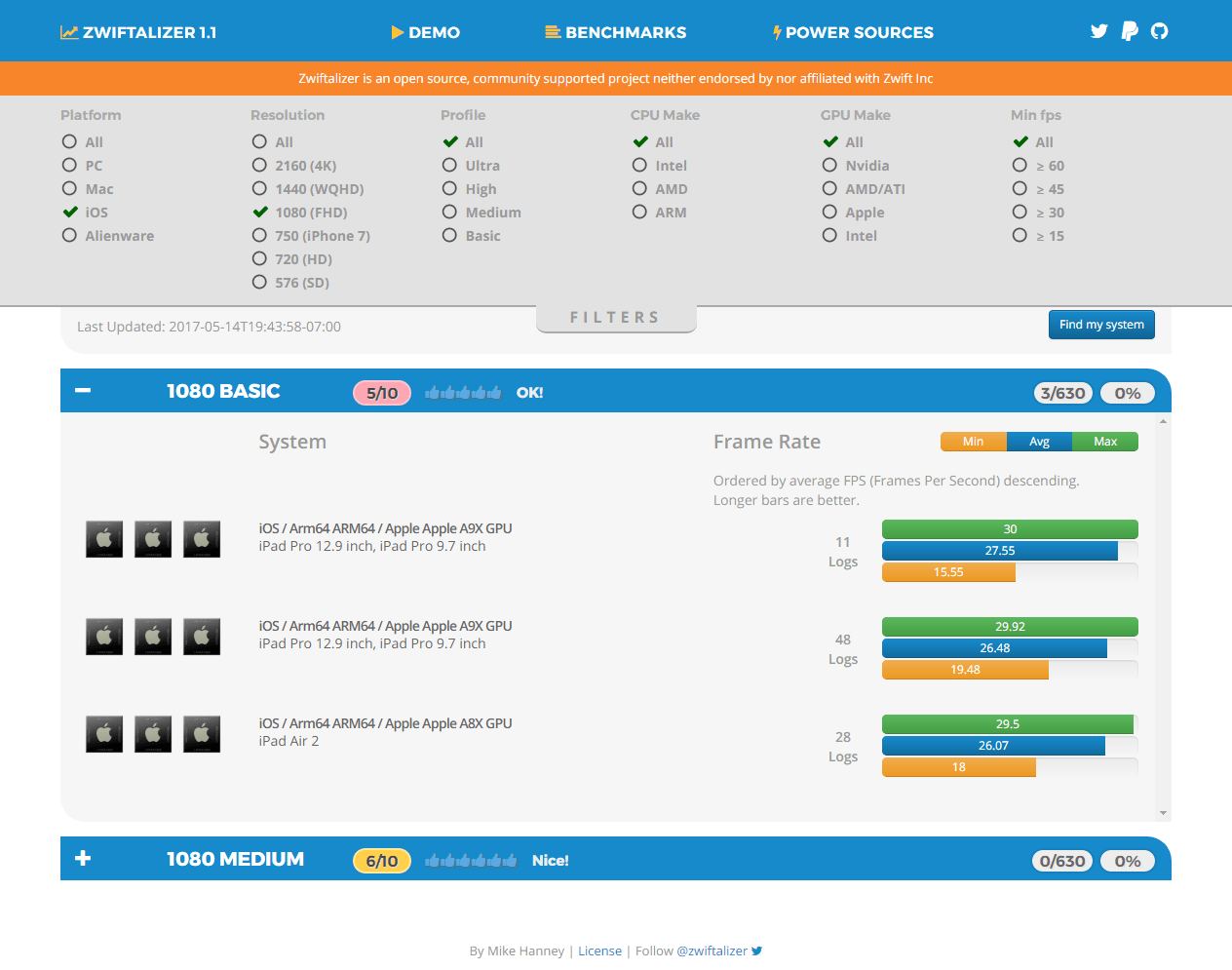
Task: Click the green 29.5 max fps bar
Action: pyautogui.click(x=1008, y=724)
